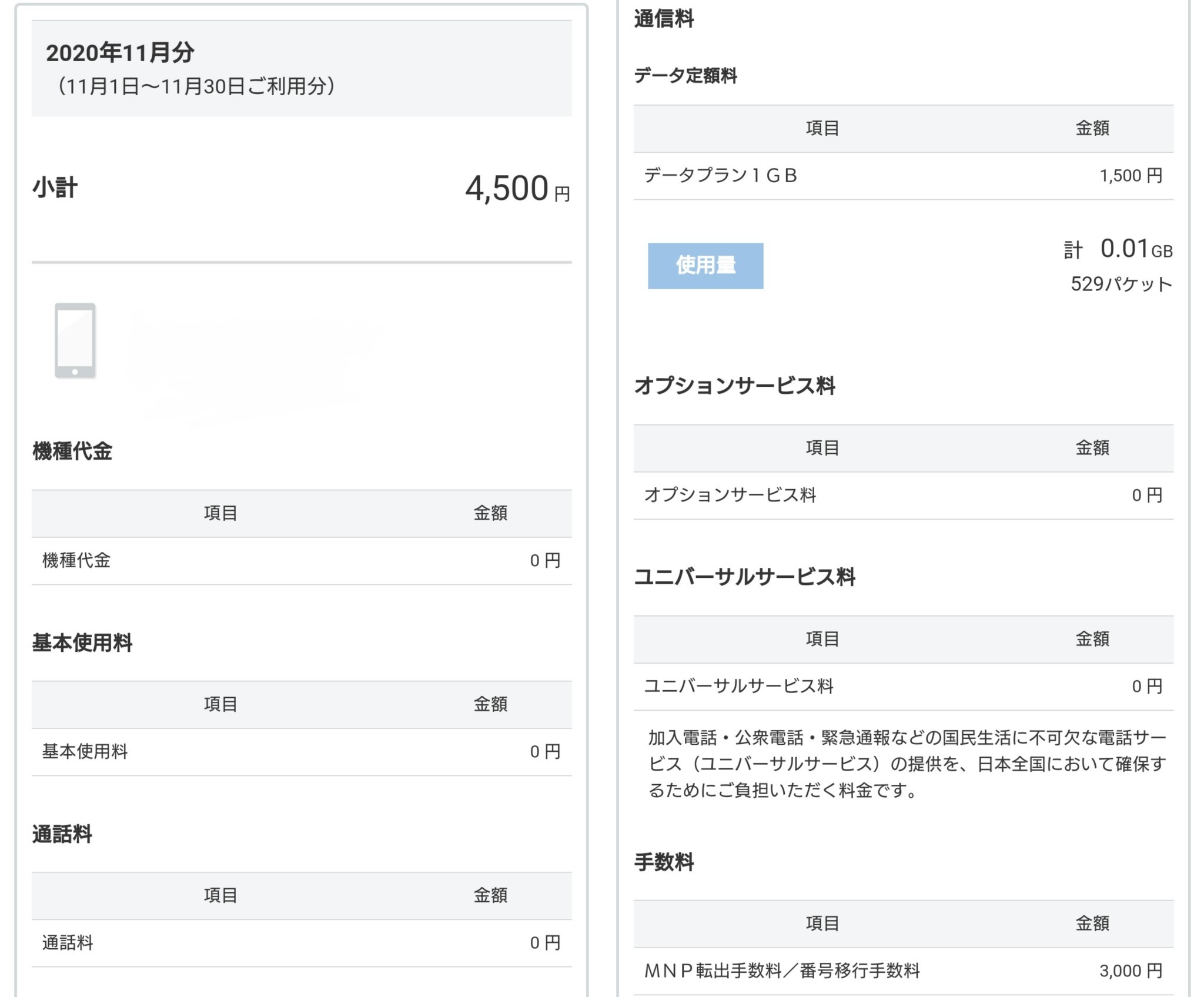Select the 機種代金 table row
Screen dimensions: 1204x997
point(301,561)
